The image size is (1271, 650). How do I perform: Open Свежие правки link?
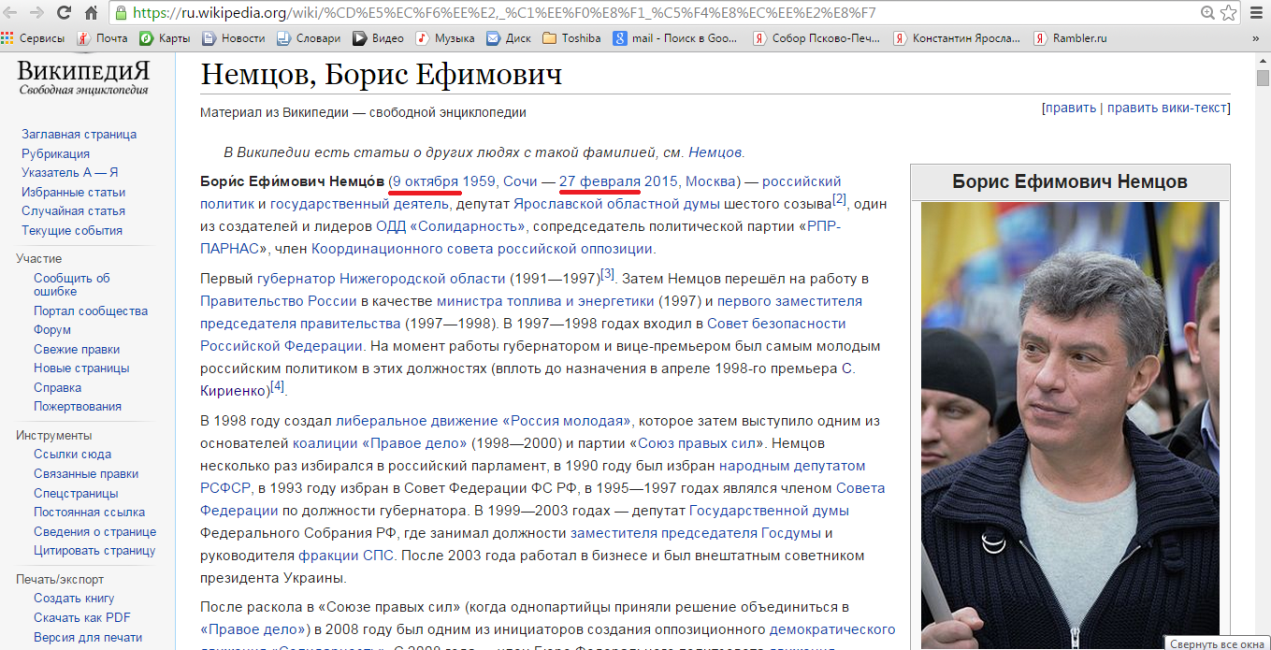click(77, 349)
